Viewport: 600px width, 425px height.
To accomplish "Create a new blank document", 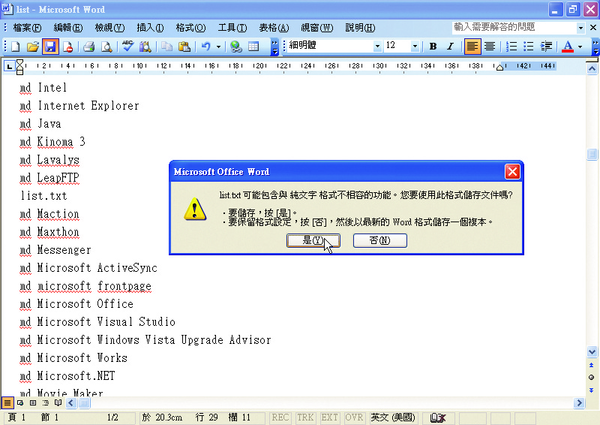I will pyautogui.click(x=16, y=47).
